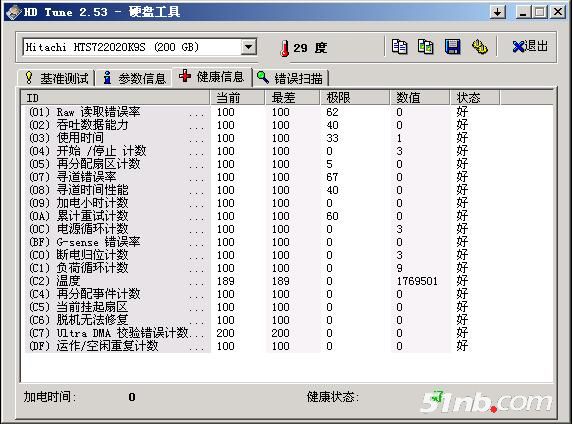Screen dimensions: 573x425
Task: Switch to the 基准测试 benchmark tab
Action: [x=56, y=78]
